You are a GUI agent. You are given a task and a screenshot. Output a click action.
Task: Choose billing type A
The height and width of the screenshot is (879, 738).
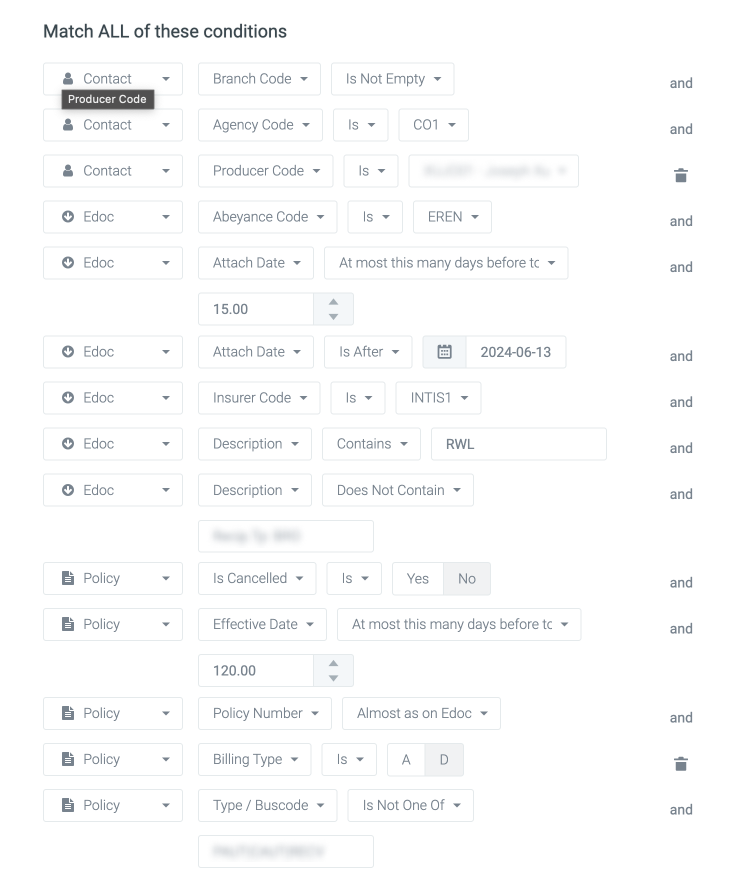[406, 760]
